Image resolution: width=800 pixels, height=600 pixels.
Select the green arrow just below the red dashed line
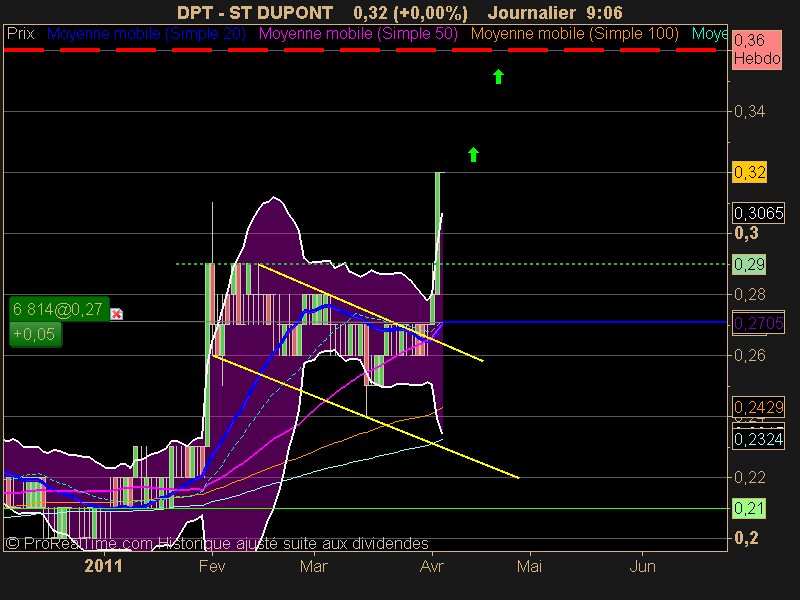tap(498, 77)
